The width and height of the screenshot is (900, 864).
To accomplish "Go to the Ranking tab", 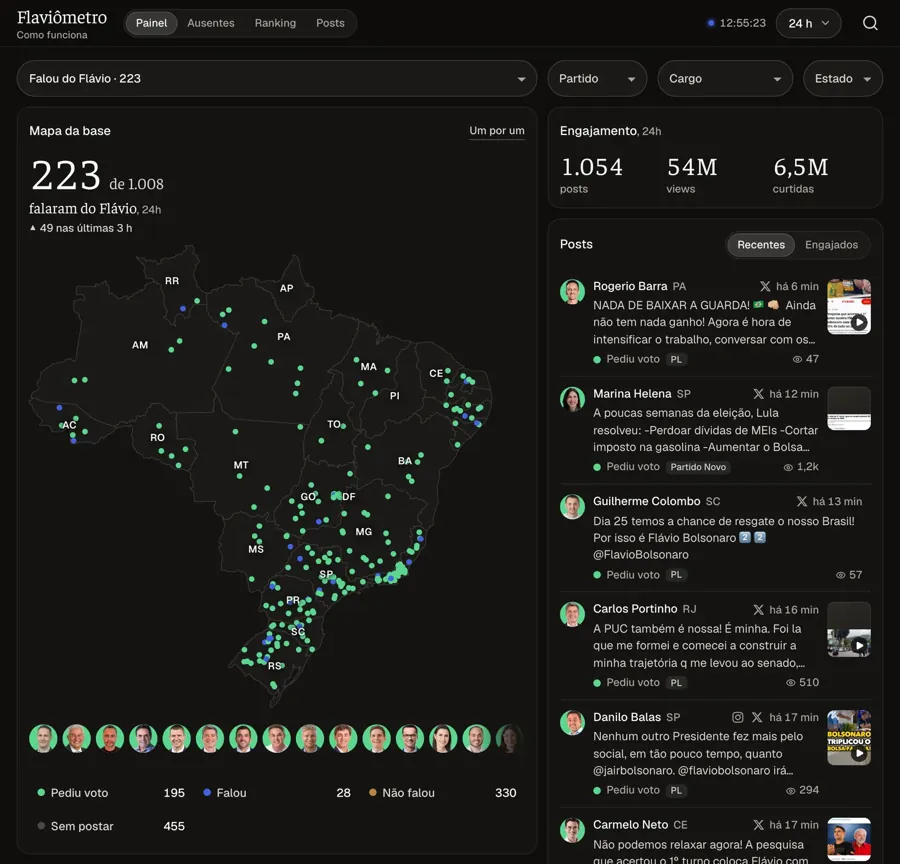I will point(275,23).
